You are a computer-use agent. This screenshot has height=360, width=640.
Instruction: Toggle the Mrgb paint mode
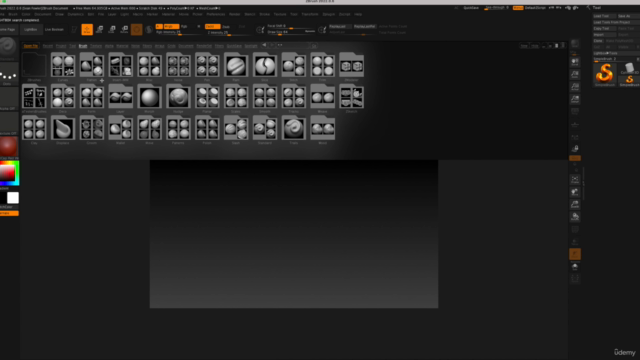click(171, 27)
